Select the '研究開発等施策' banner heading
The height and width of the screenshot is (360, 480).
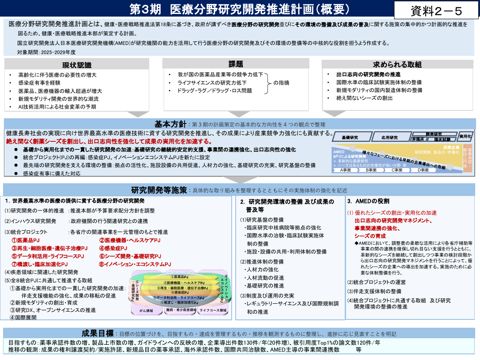coord(159,190)
